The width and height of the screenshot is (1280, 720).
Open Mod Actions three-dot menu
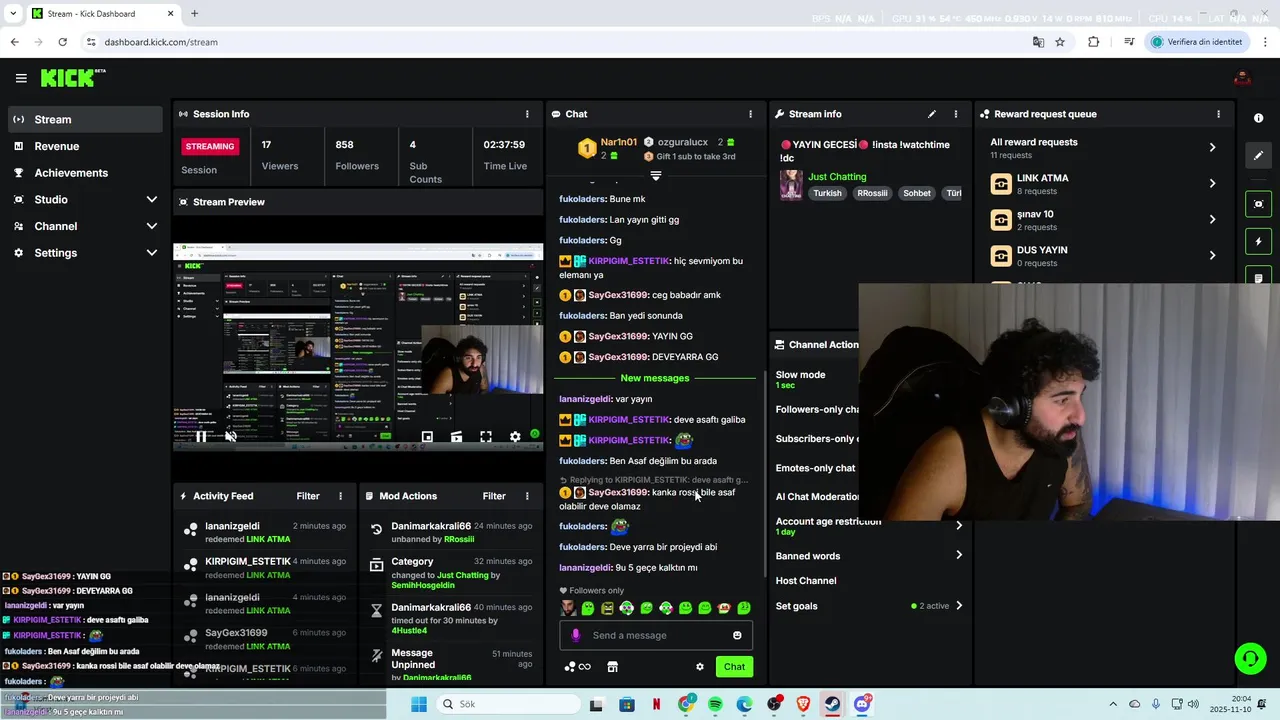click(x=527, y=496)
